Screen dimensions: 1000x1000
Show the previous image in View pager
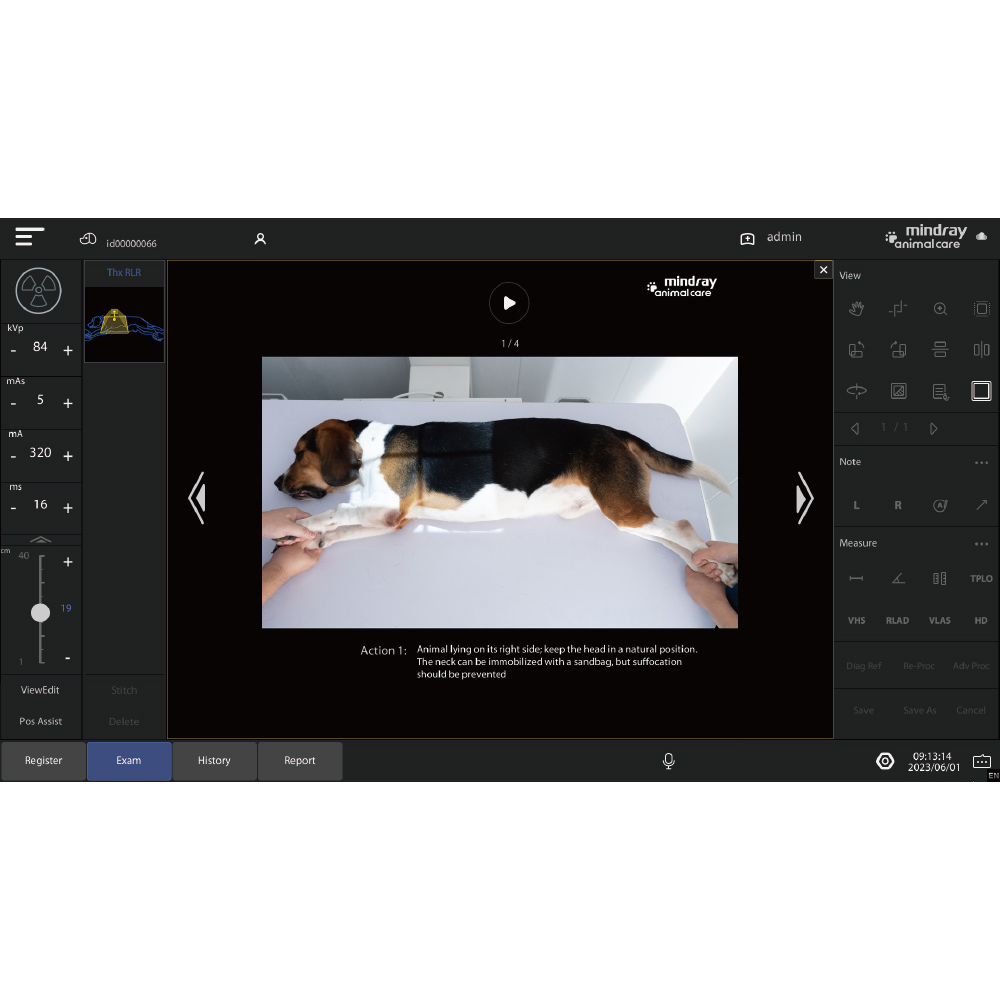[x=855, y=429]
